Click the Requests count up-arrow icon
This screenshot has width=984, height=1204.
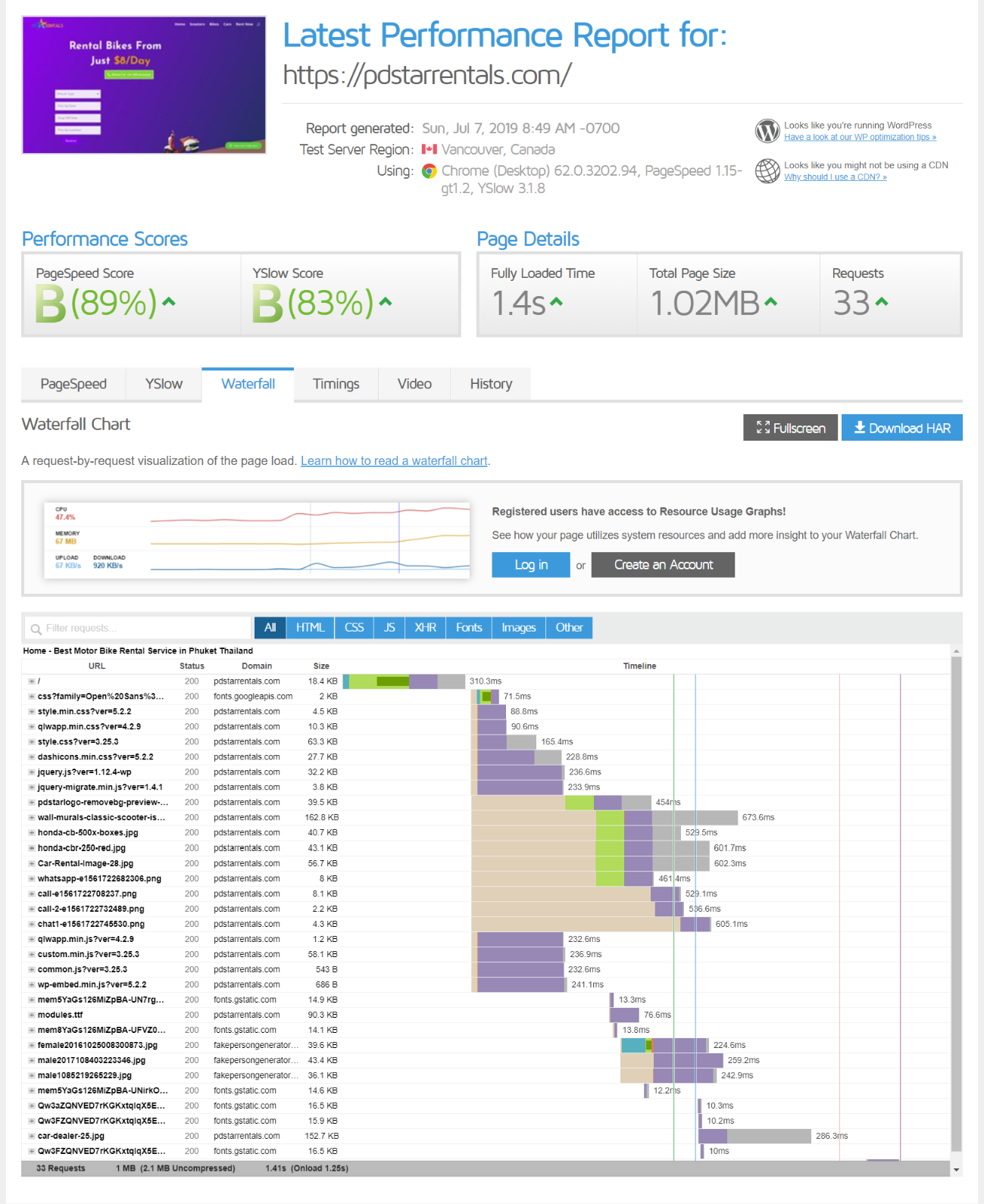click(881, 301)
